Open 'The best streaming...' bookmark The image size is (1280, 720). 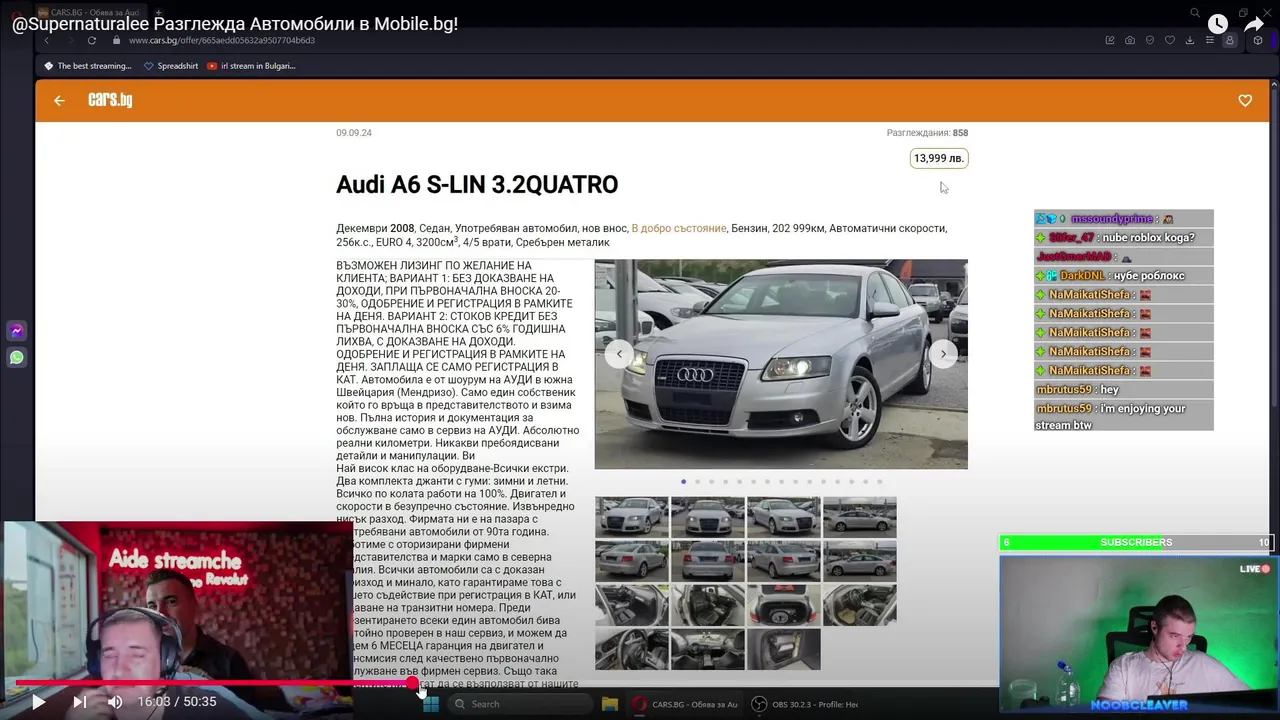coord(88,66)
